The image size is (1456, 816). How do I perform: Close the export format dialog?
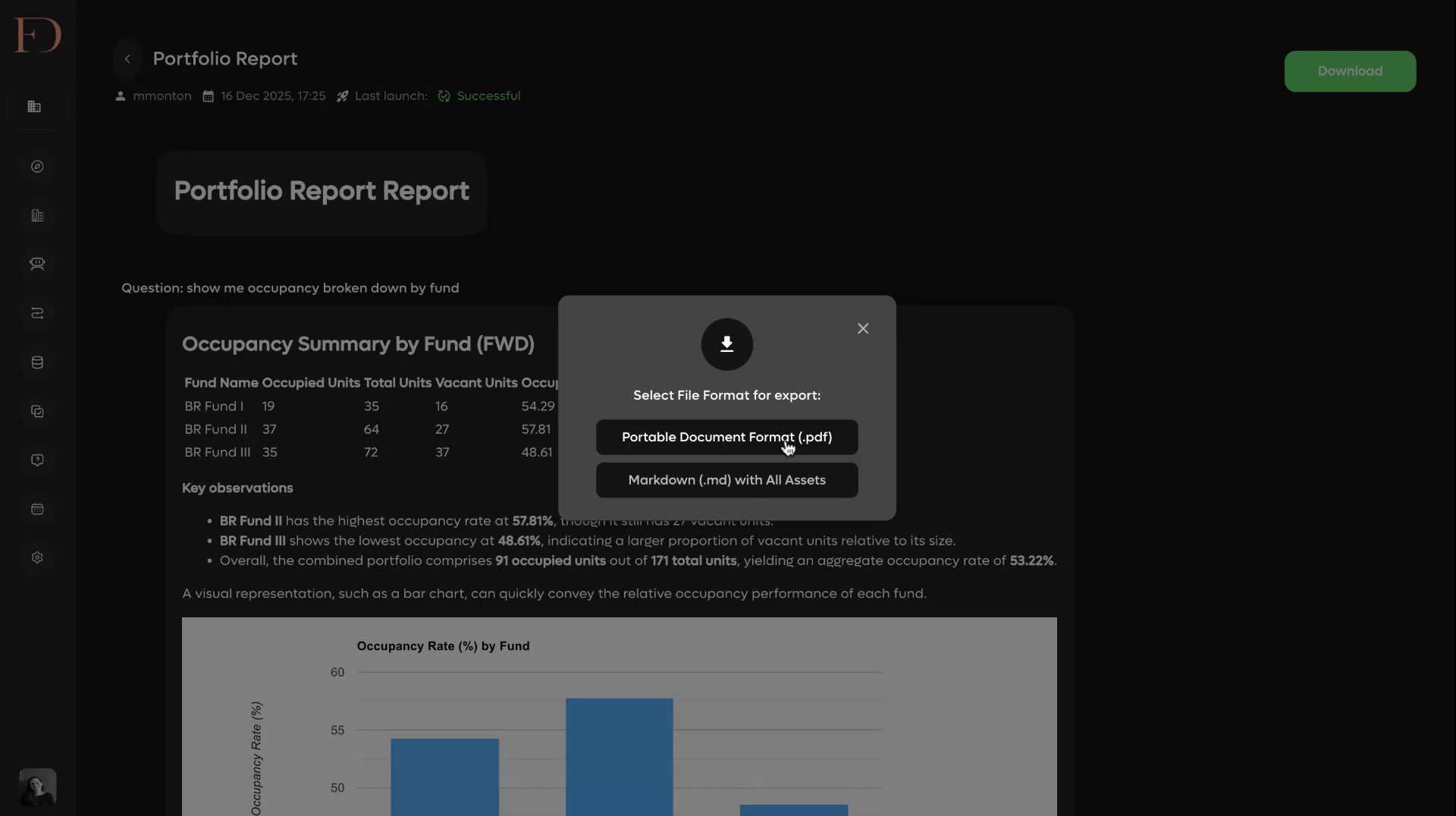click(x=863, y=328)
